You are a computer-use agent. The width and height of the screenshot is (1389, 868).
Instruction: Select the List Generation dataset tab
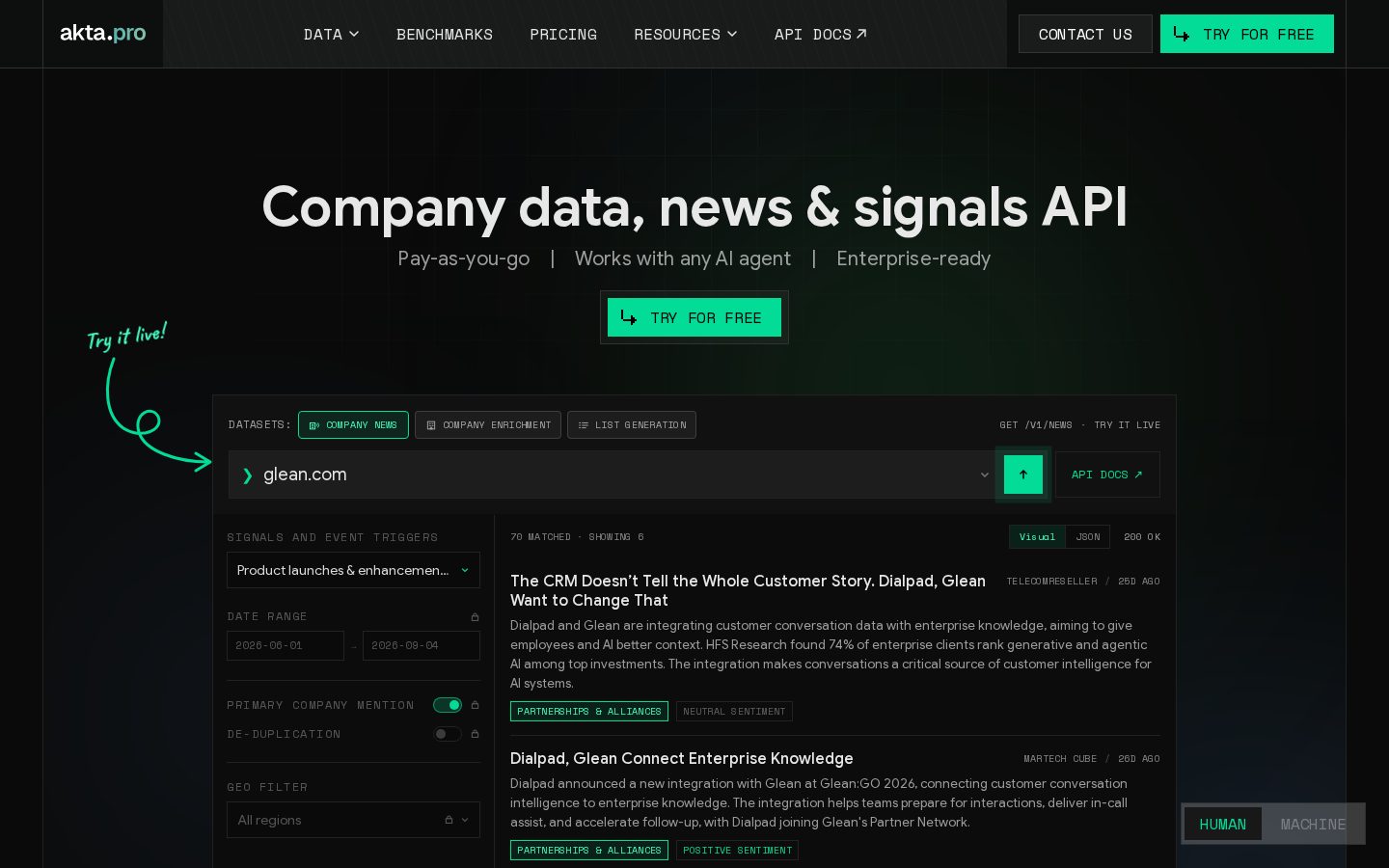point(632,424)
